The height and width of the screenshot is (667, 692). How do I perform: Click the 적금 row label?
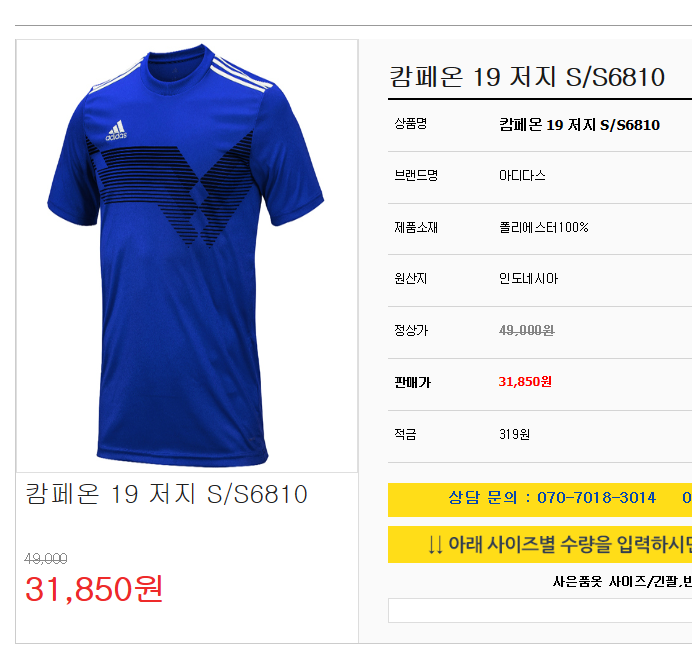pyautogui.click(x=405, y=434)
